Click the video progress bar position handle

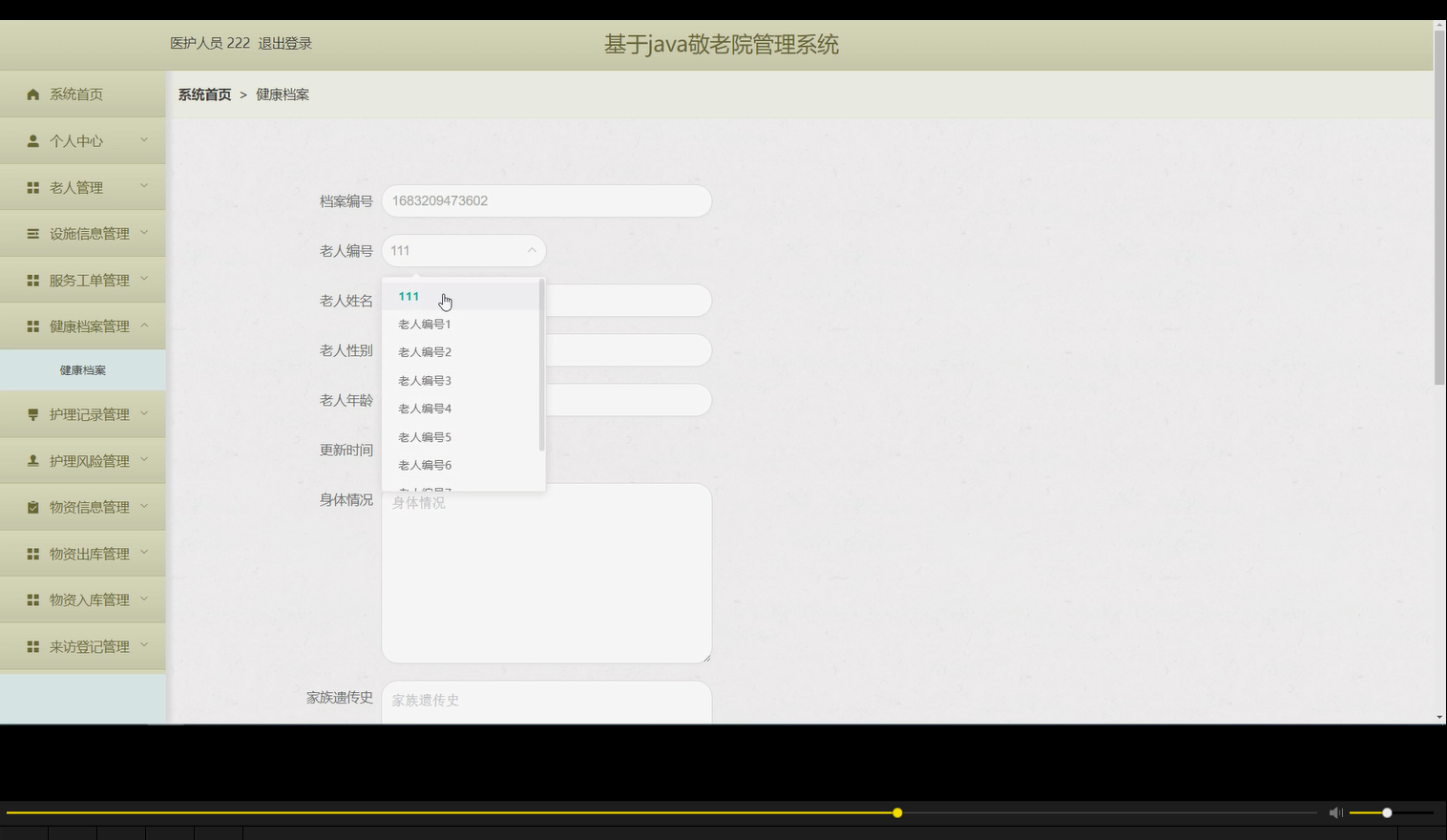897,812
